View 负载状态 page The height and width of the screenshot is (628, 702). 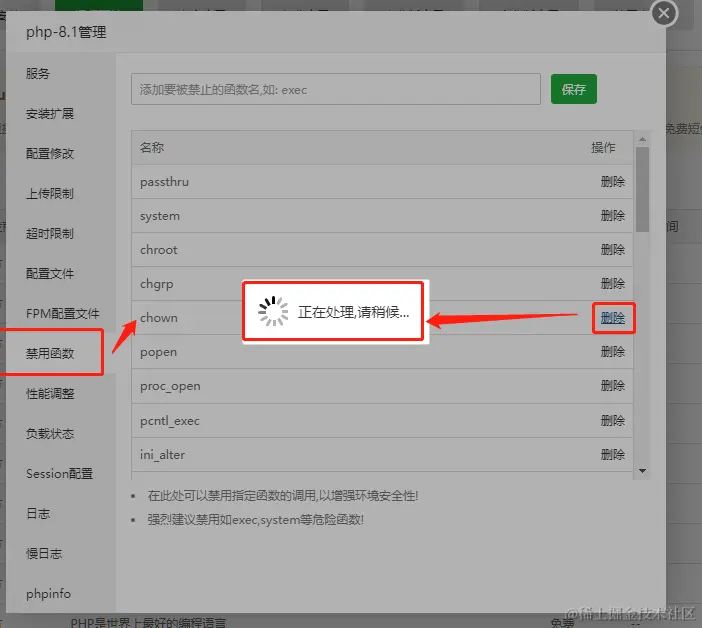click(50, 433)
